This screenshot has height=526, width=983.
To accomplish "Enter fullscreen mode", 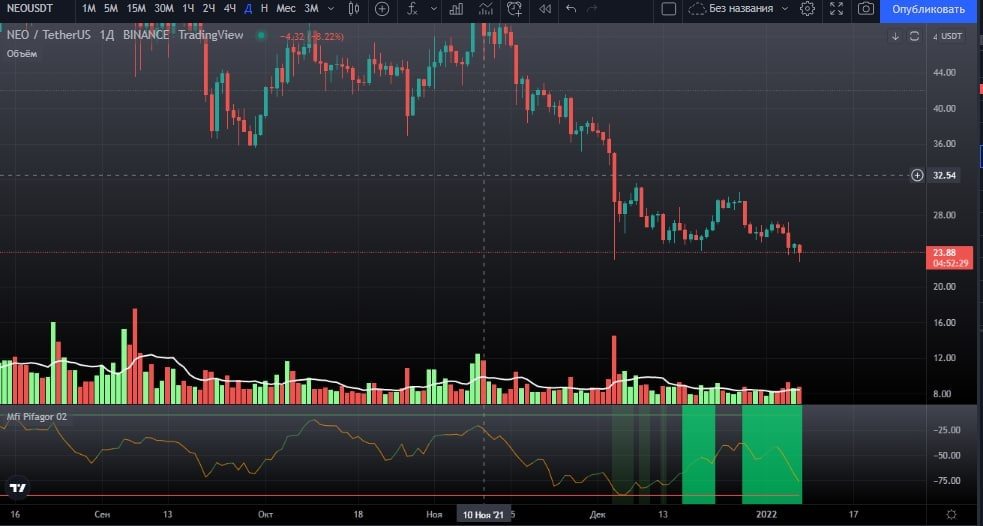I will tap(836, 9).
